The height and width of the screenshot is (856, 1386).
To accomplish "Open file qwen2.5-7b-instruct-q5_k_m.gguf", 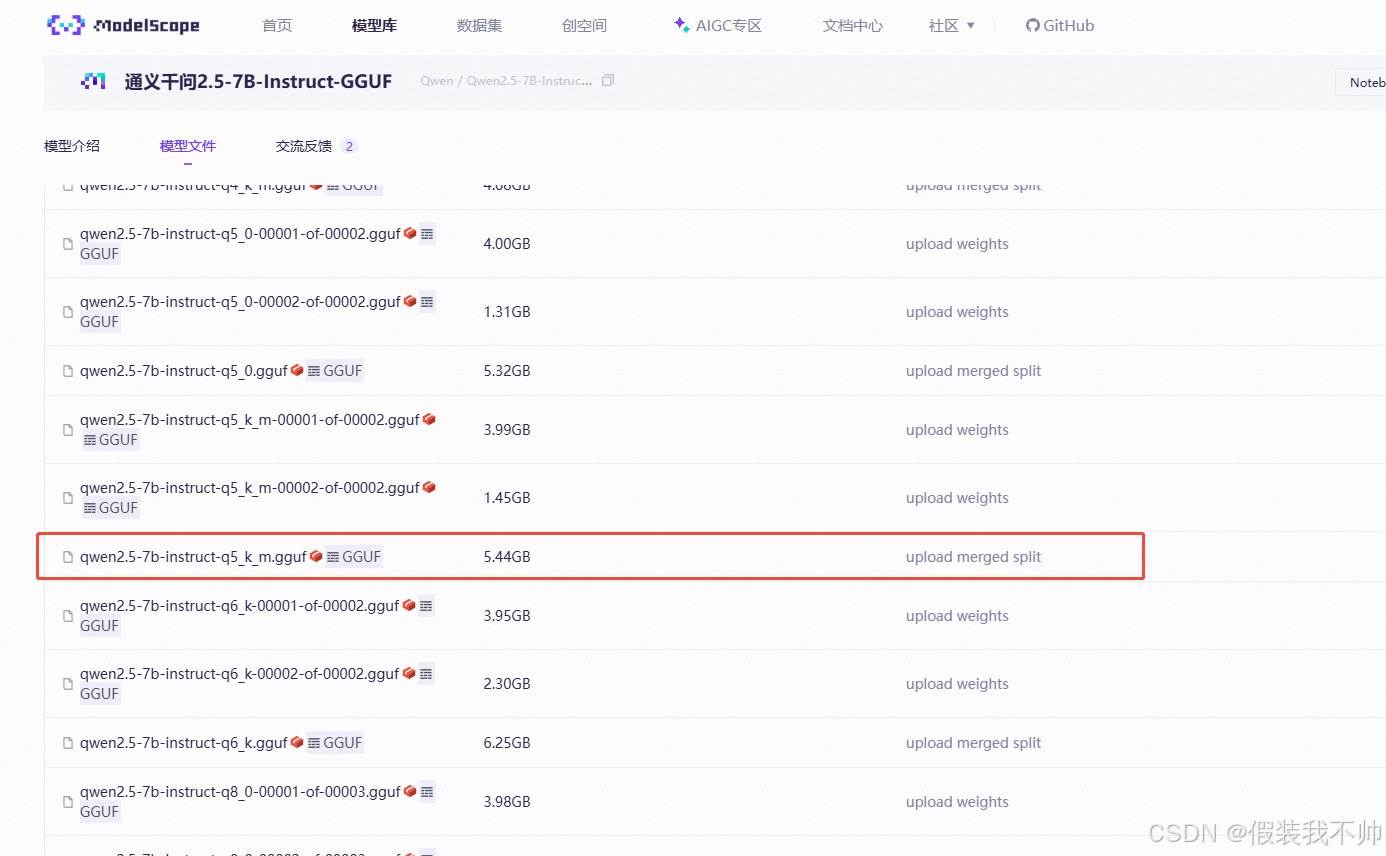I will (x=193, y=557).
